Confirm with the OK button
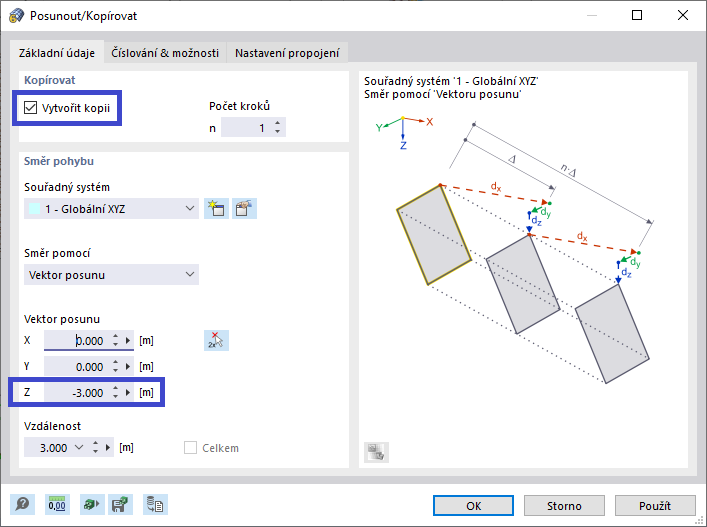Image resolution: width=707 pixels, height=527 pixels. 473,506
